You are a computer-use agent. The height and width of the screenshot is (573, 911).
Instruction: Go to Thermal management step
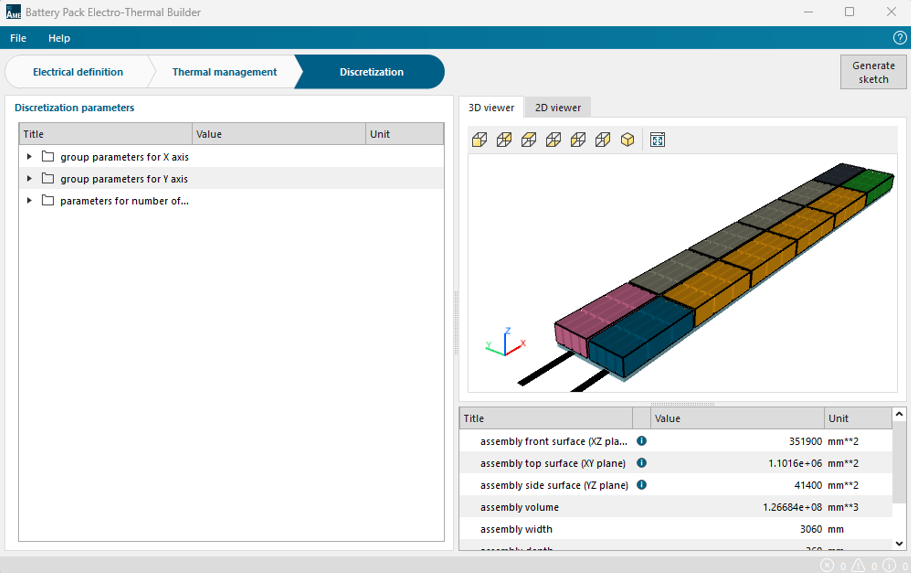[x=224, y=72]
